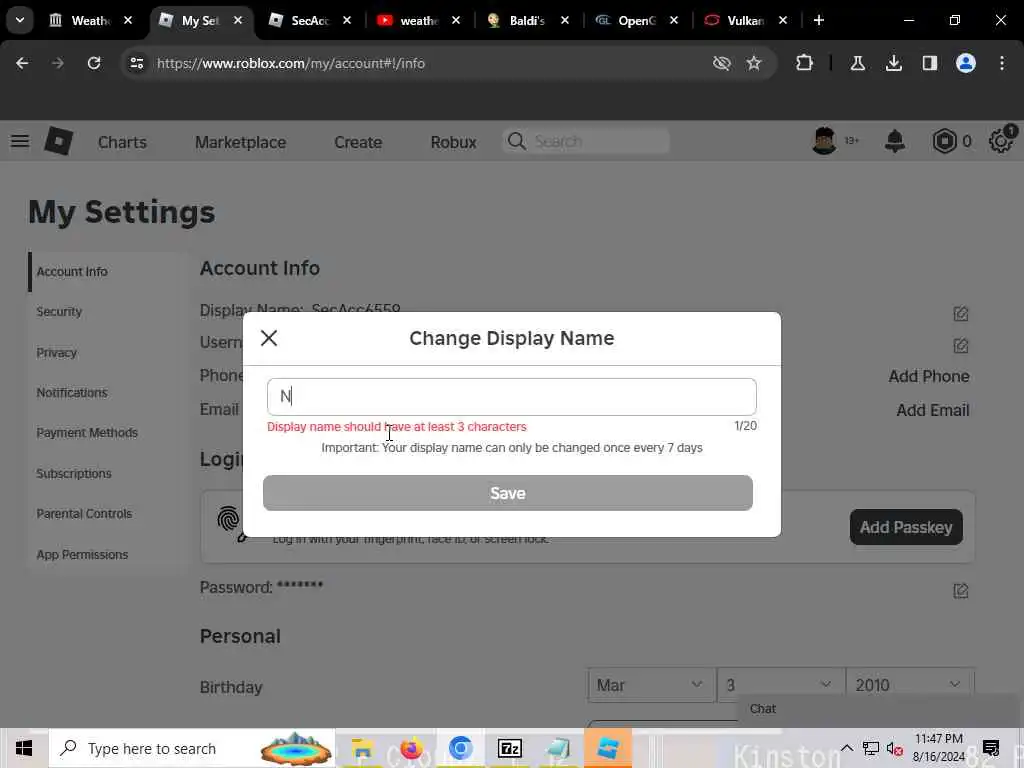The height and width of the screenshot is (768, 1024).
Task: Click the Add Passkey button
Action: (x=906, y=527)
